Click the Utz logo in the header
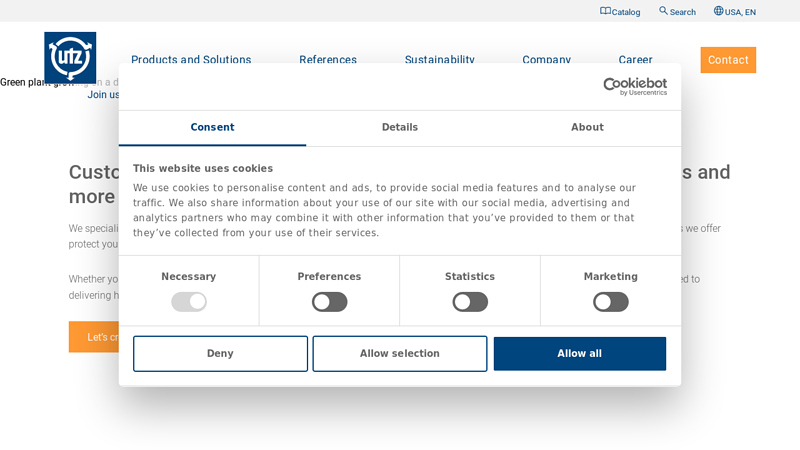The width and height of the screenshot is (800, 450). click(70, 57)
